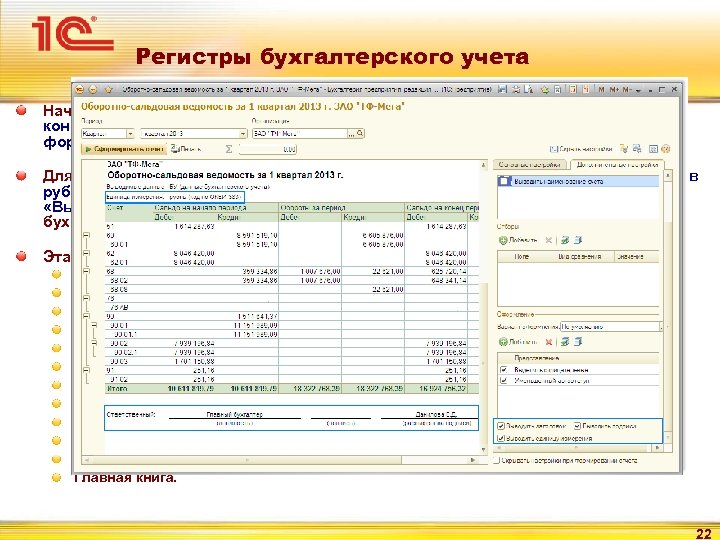Click the move up icon in Отборы toolbar

[x=565, y=240]
